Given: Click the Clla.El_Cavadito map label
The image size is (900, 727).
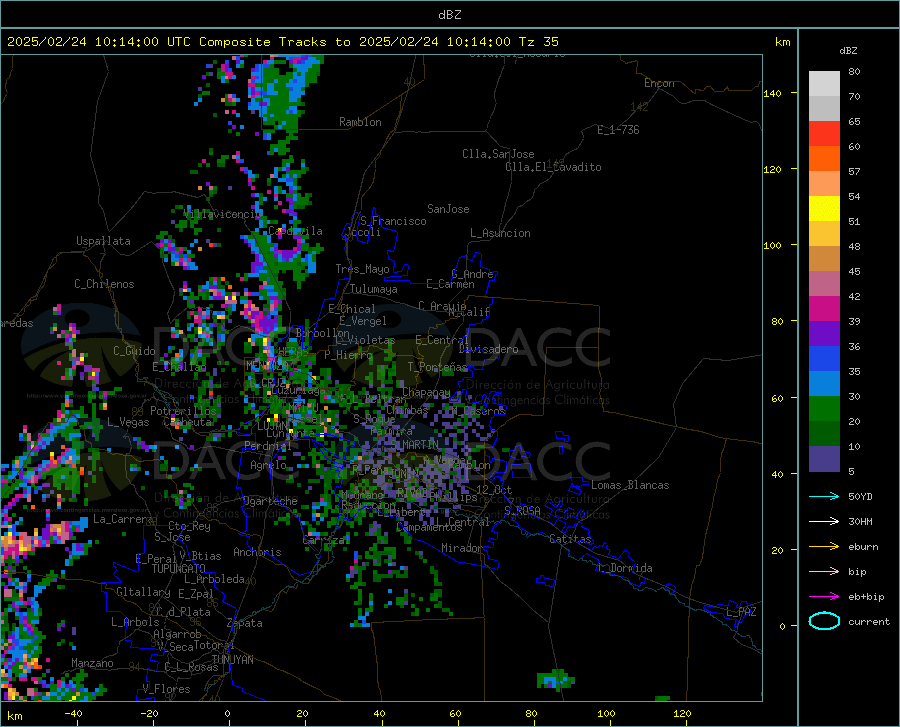Looking at the screenshot, I should [x=553, y=167].
